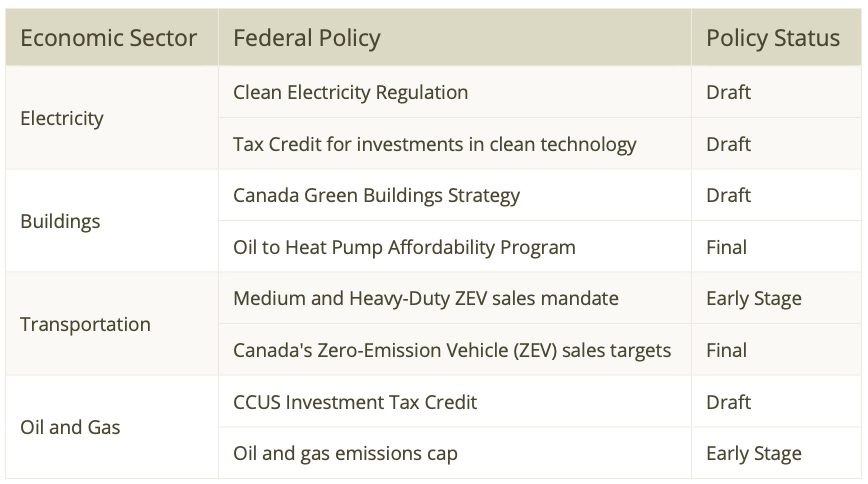Click Draft status of Clean Electricity Regulation
868x484 pixels.
(728, 92)
